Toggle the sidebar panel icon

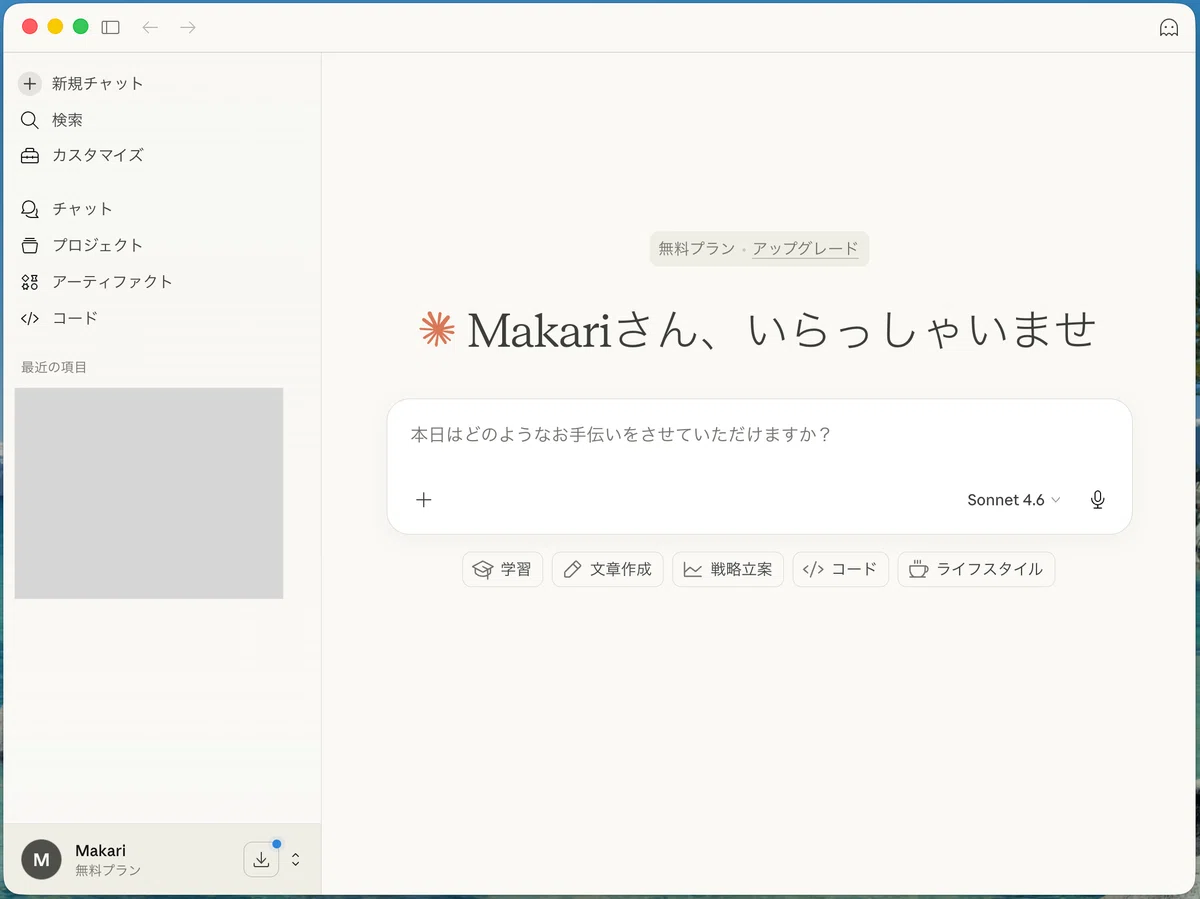point(111,27)
